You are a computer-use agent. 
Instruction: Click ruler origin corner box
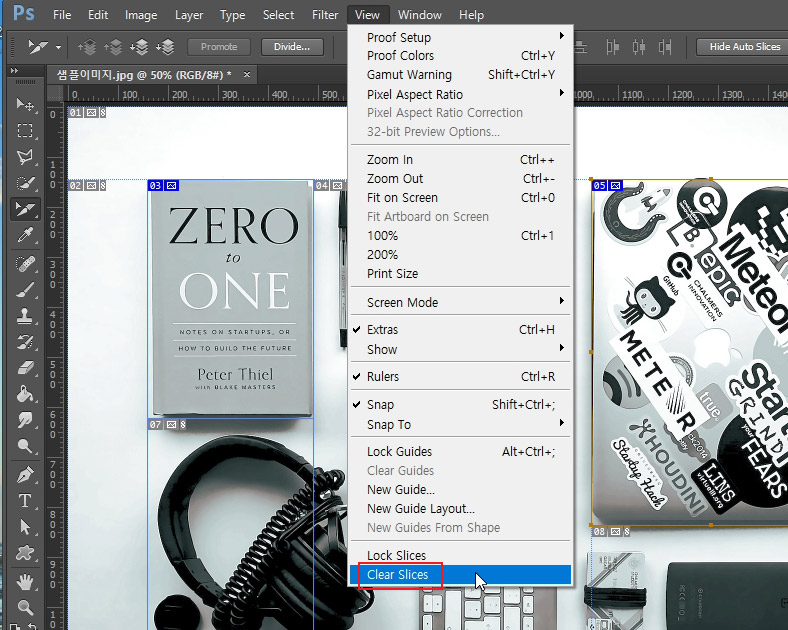[56, 95]
